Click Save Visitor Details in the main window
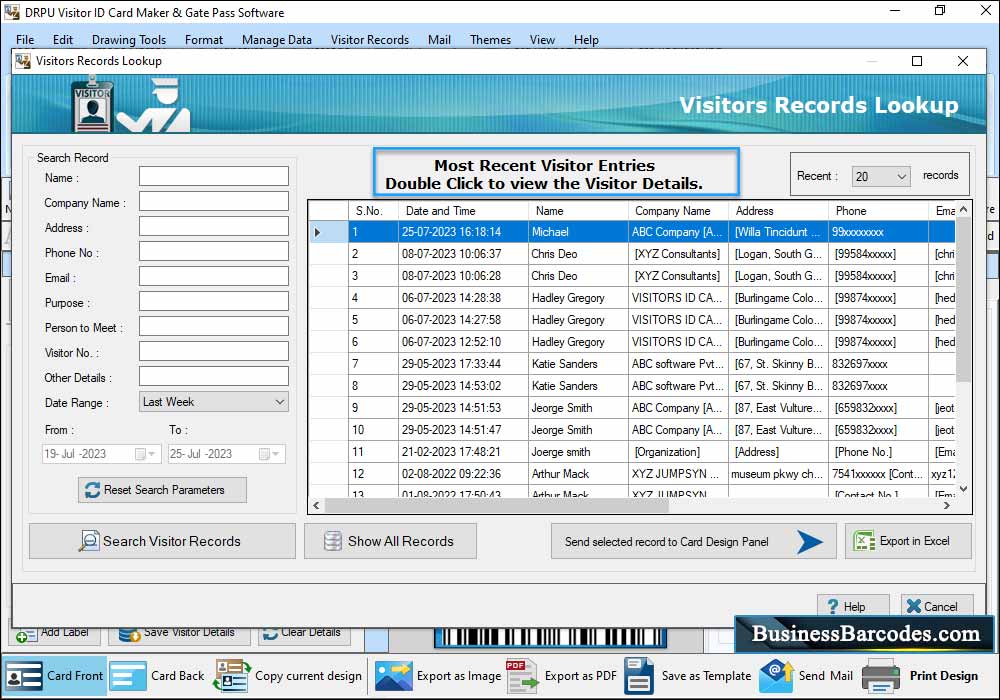1000x700 pixels. point(178,634)
